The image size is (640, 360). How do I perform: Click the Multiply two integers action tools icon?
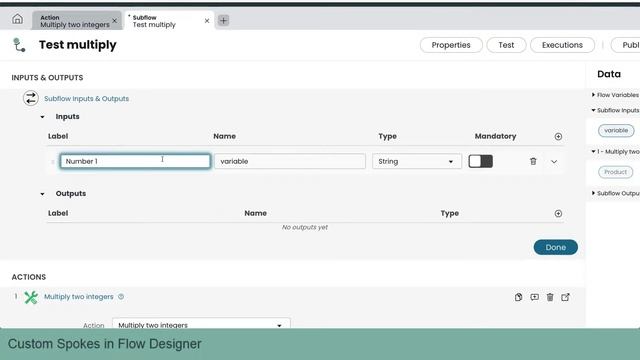pyautogui.click(x=31, y=298)
